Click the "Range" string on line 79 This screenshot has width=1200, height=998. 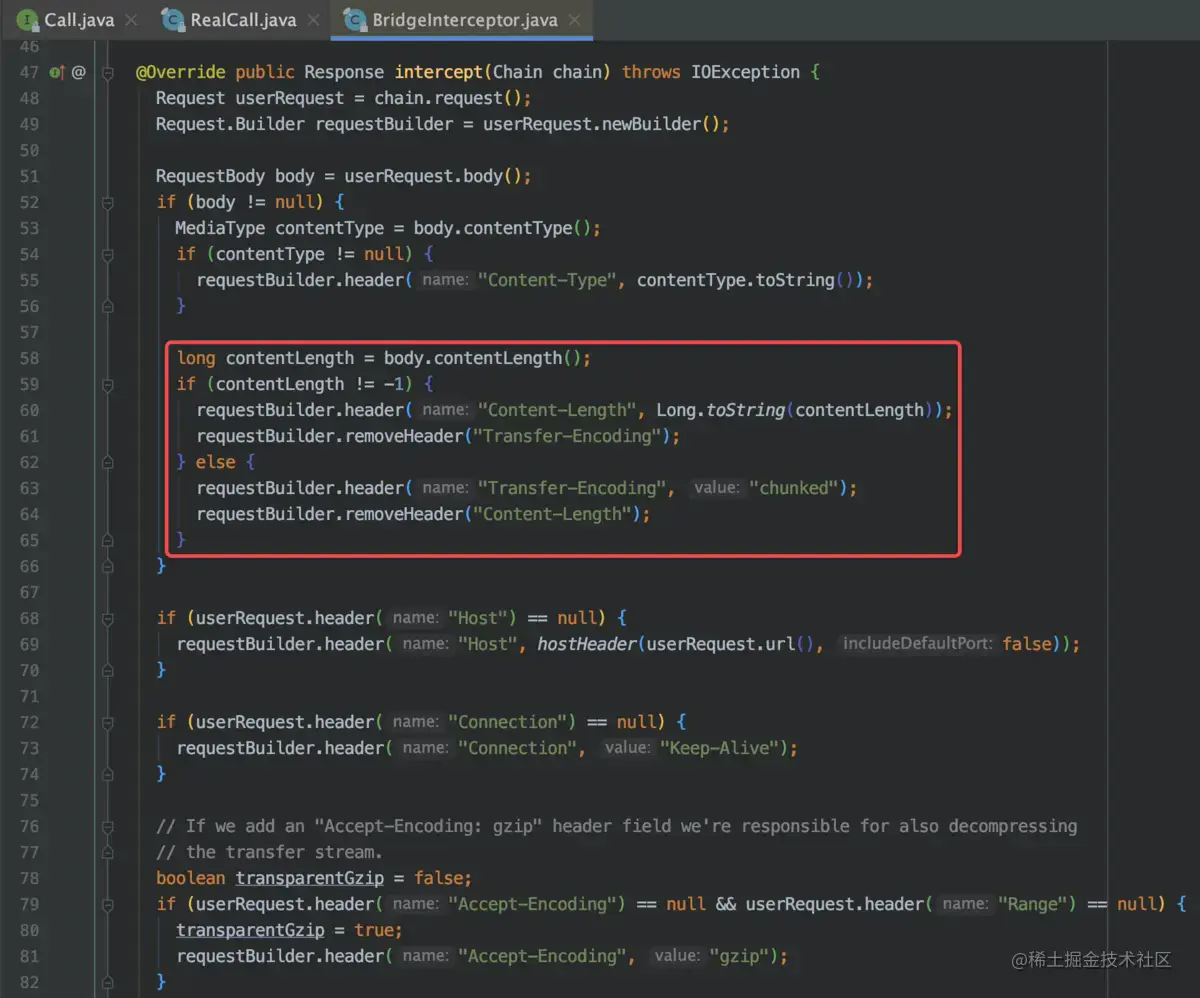click(1032, 904)
